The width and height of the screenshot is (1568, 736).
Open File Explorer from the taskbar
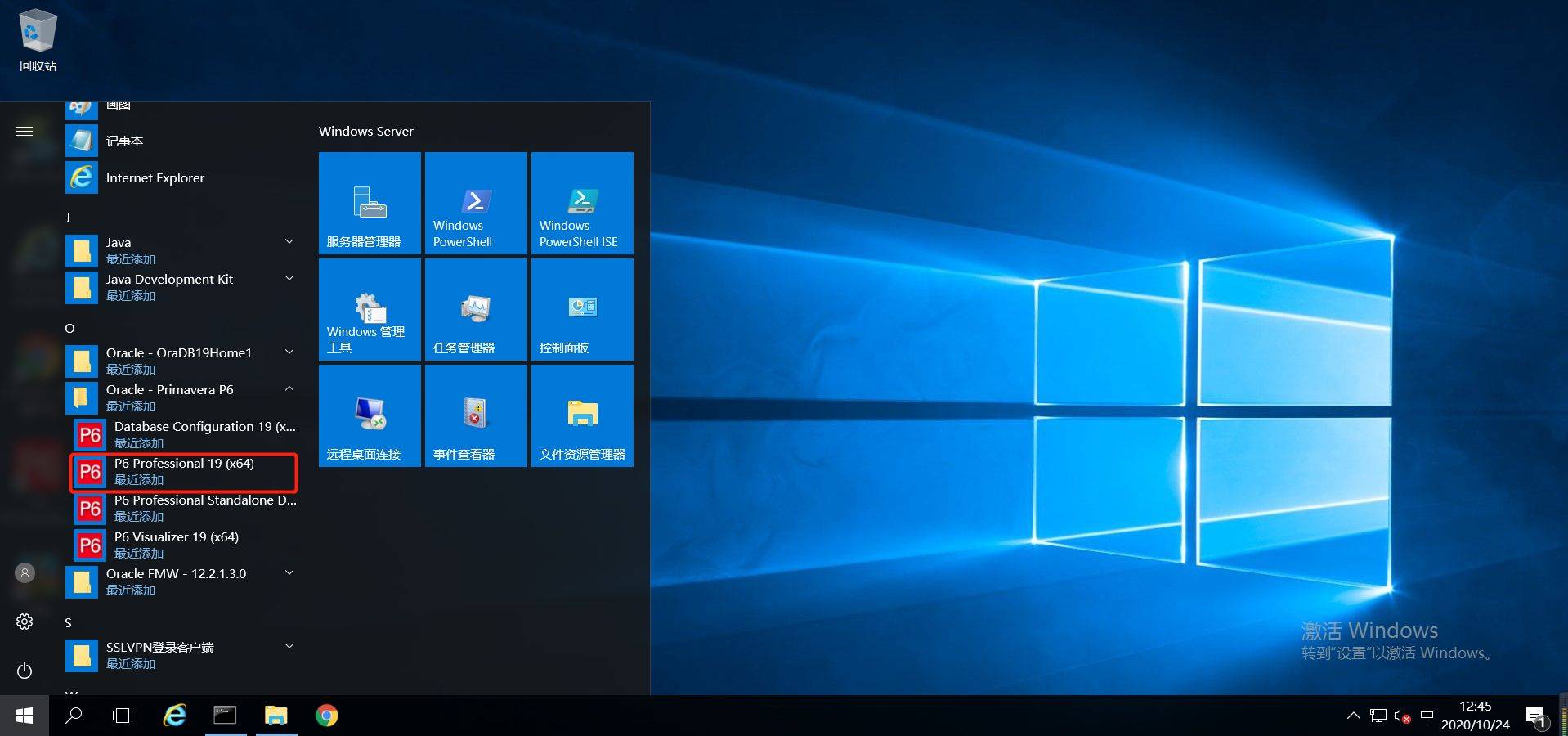click(276, 716)
